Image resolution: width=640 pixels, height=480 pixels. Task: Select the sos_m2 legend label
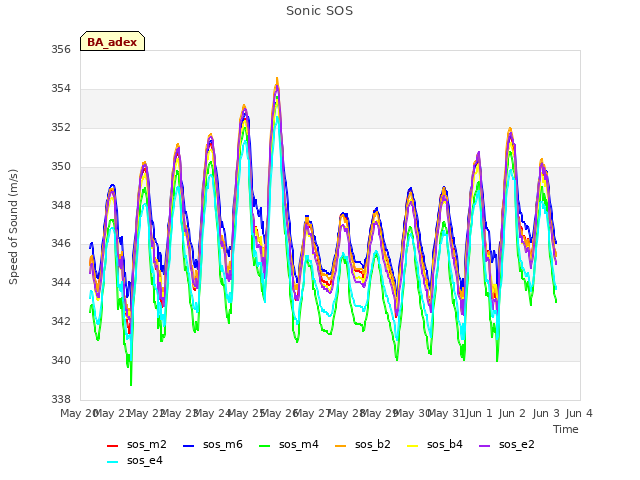147,444
